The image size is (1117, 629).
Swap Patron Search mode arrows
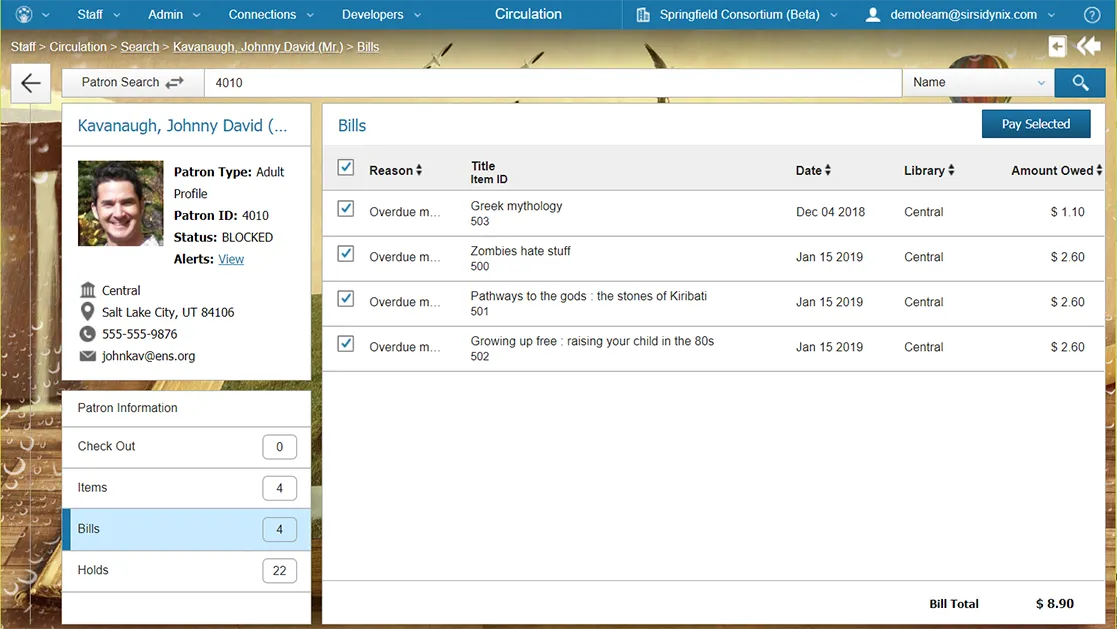[175, 83]
